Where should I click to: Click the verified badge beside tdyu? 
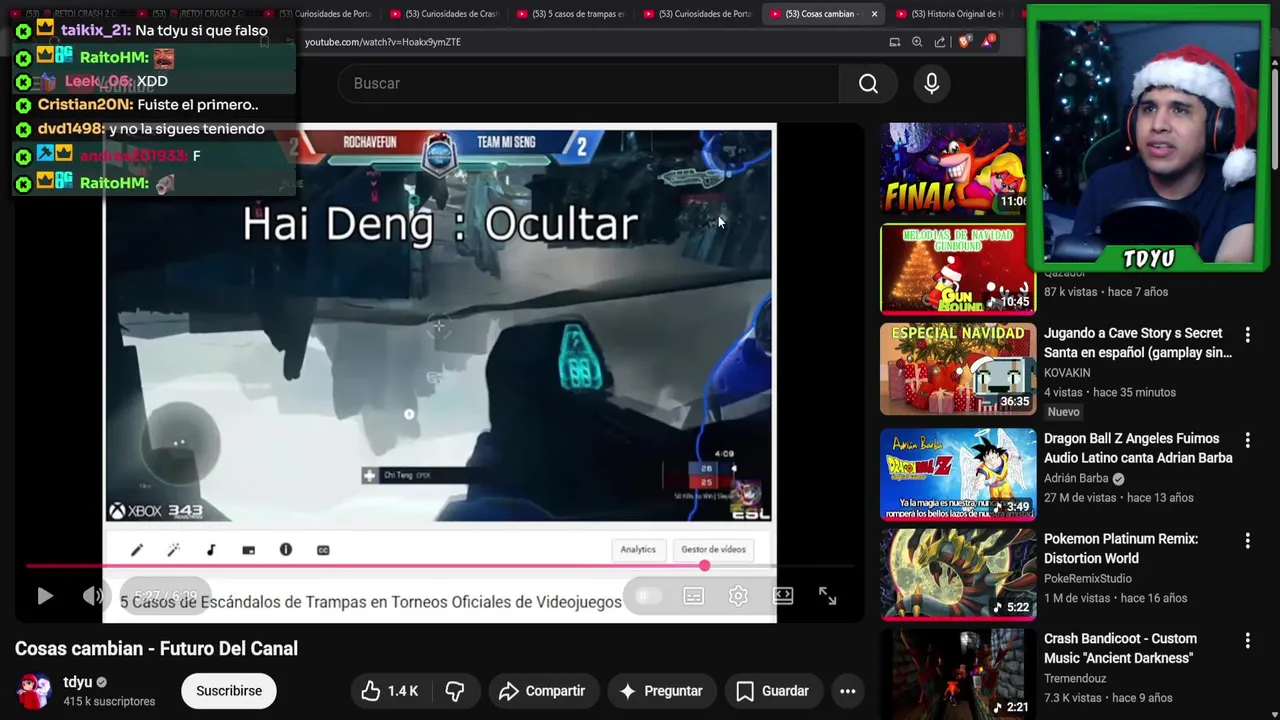102,683
